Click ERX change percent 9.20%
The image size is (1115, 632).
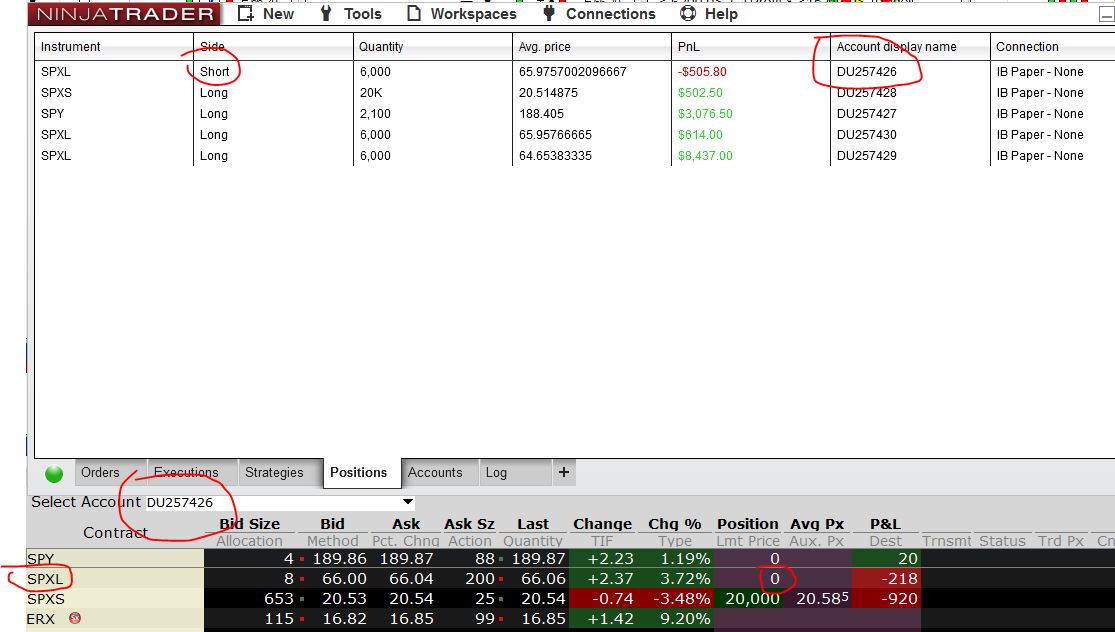tap(685, 618)
